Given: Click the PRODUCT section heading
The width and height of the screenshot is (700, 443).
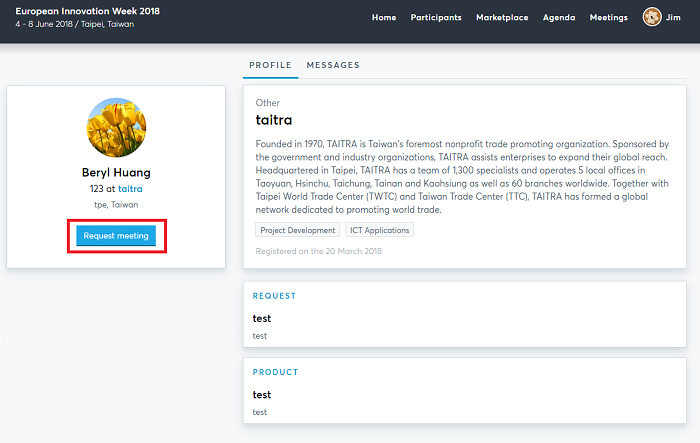Looking at the screenshot, I should (275, 372).
